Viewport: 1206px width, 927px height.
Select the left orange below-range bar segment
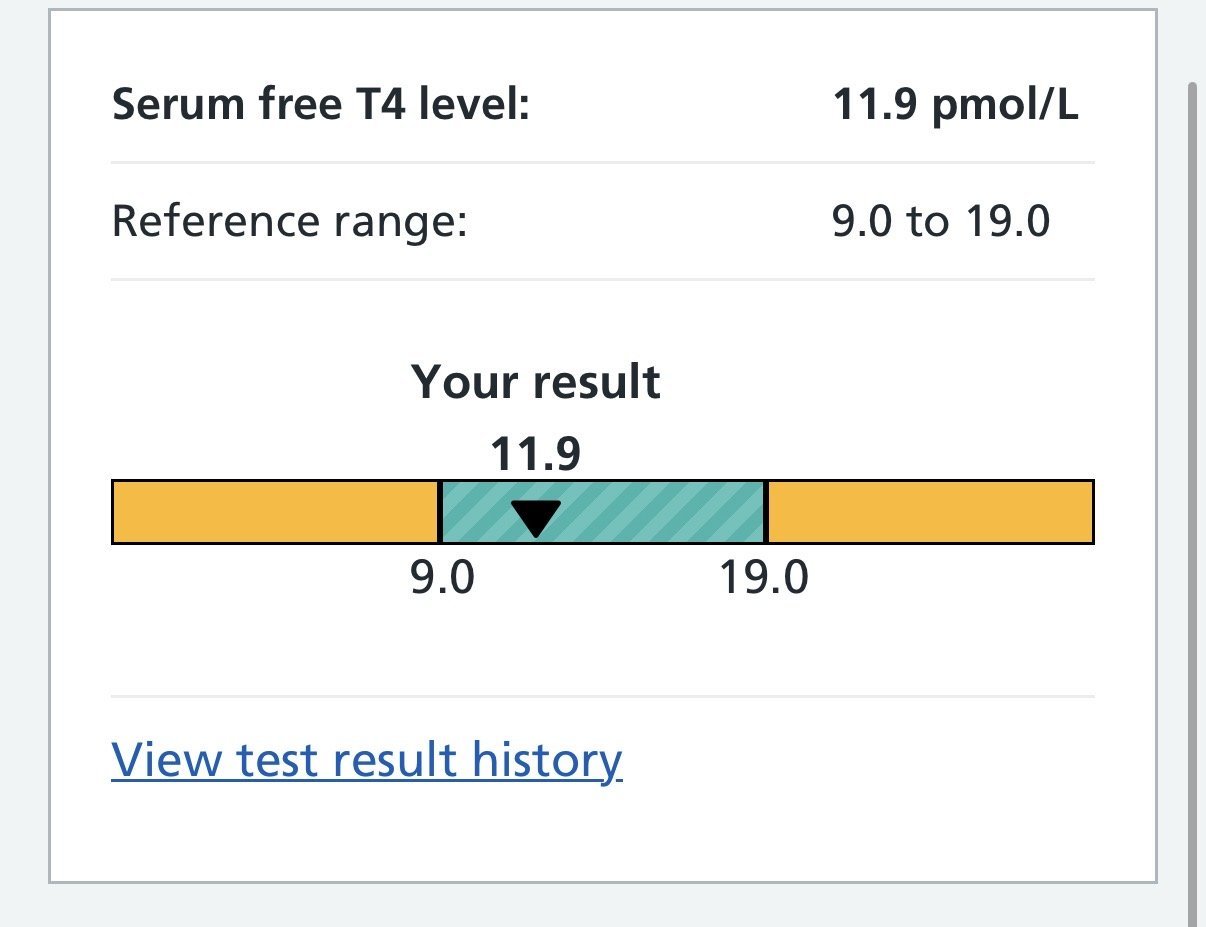pos(275,512)
